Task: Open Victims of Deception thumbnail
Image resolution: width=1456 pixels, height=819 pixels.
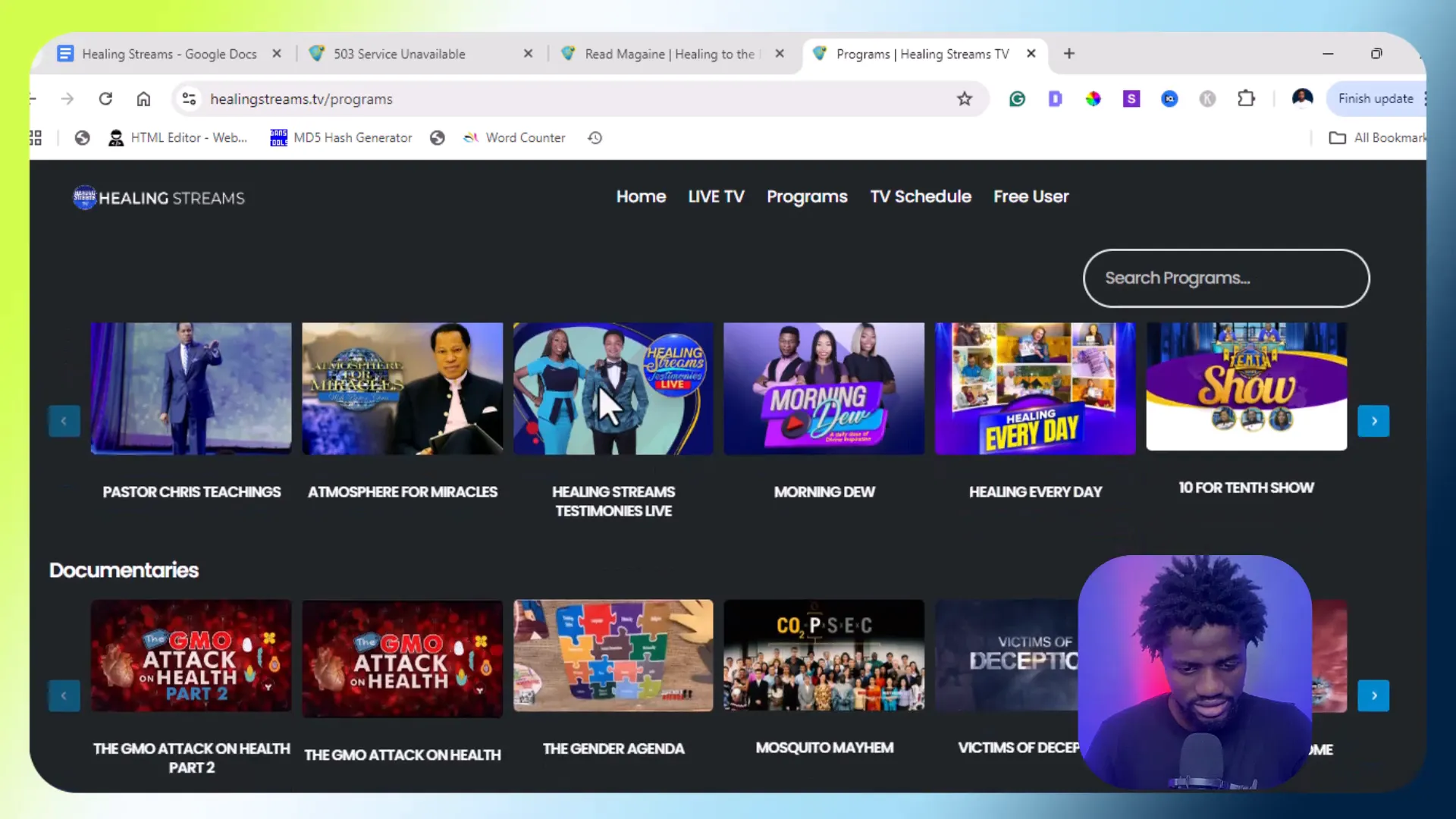Action: pos(1007,656)
